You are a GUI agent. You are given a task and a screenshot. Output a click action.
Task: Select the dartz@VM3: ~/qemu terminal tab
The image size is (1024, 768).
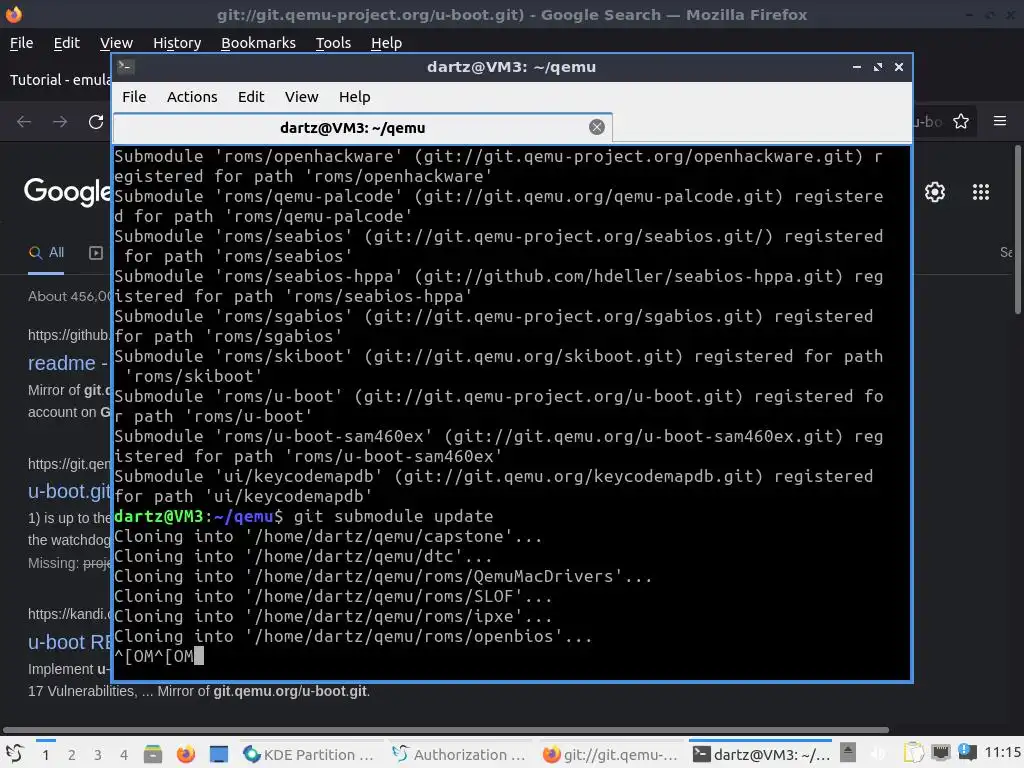[x=362, y=128]
